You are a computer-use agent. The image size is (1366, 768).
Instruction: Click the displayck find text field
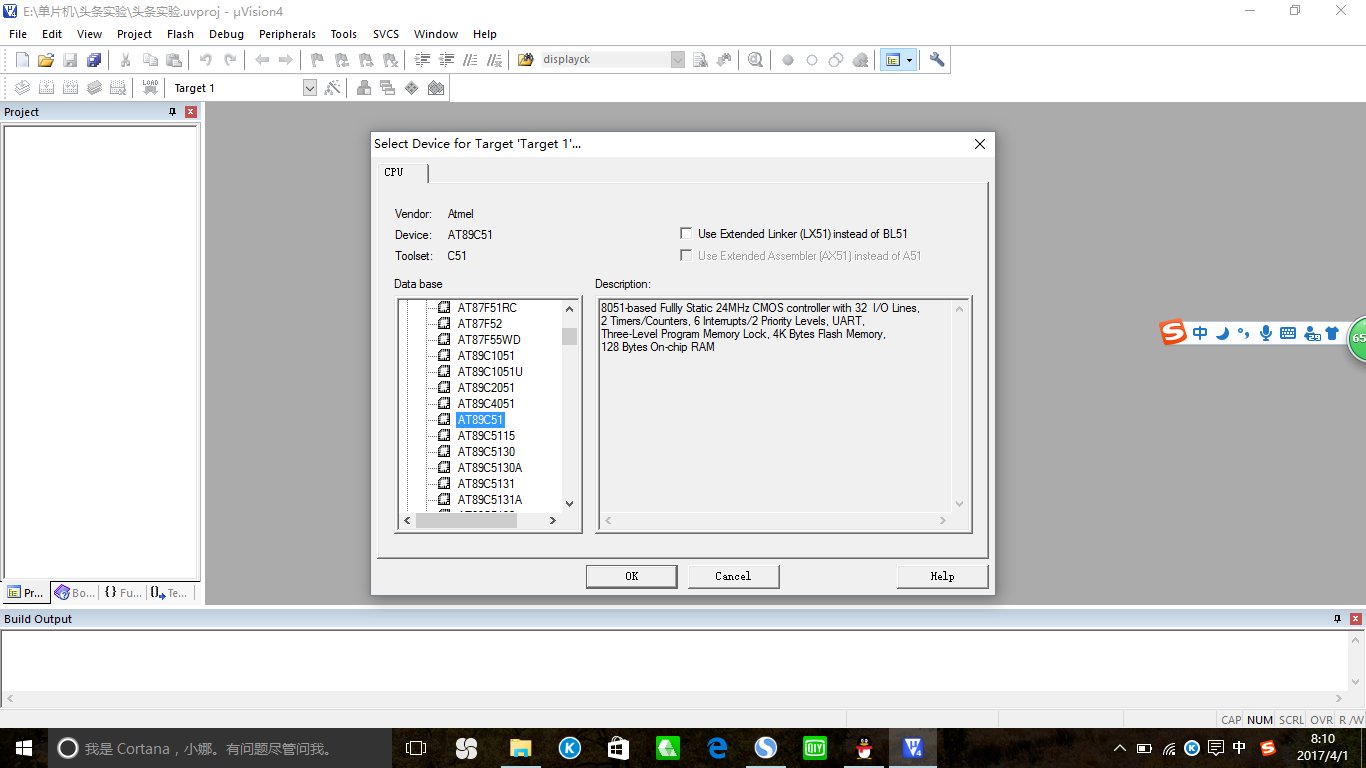click(604, 60)
